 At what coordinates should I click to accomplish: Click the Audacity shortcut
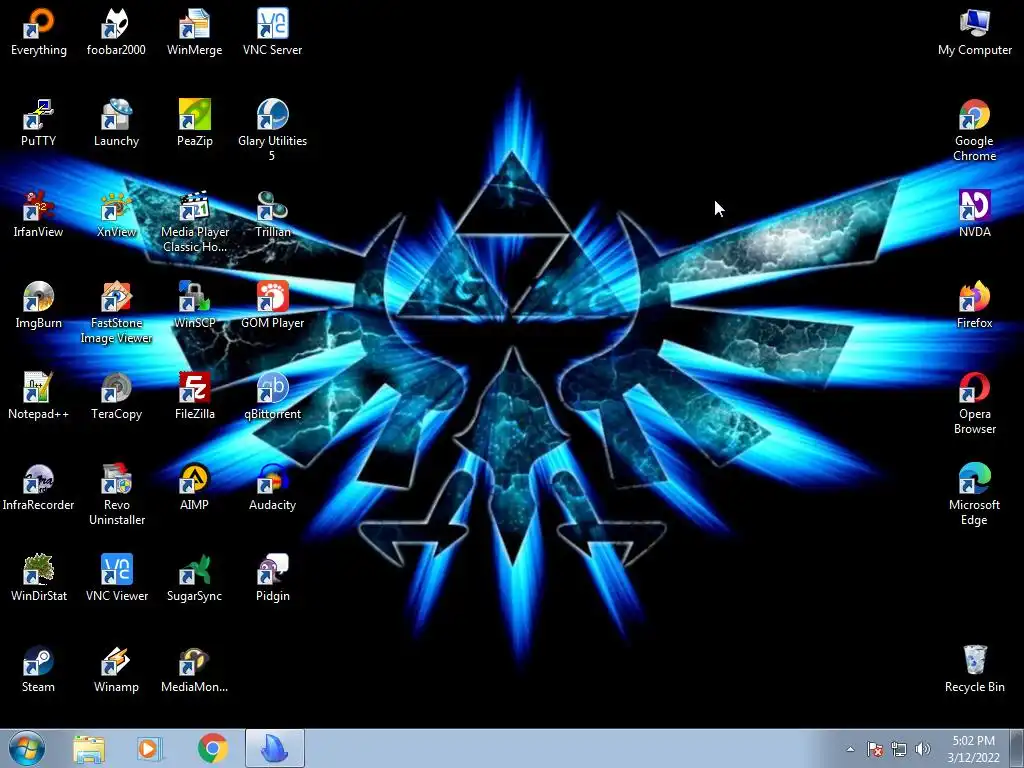pyautogui.click(x=272, y=487)
